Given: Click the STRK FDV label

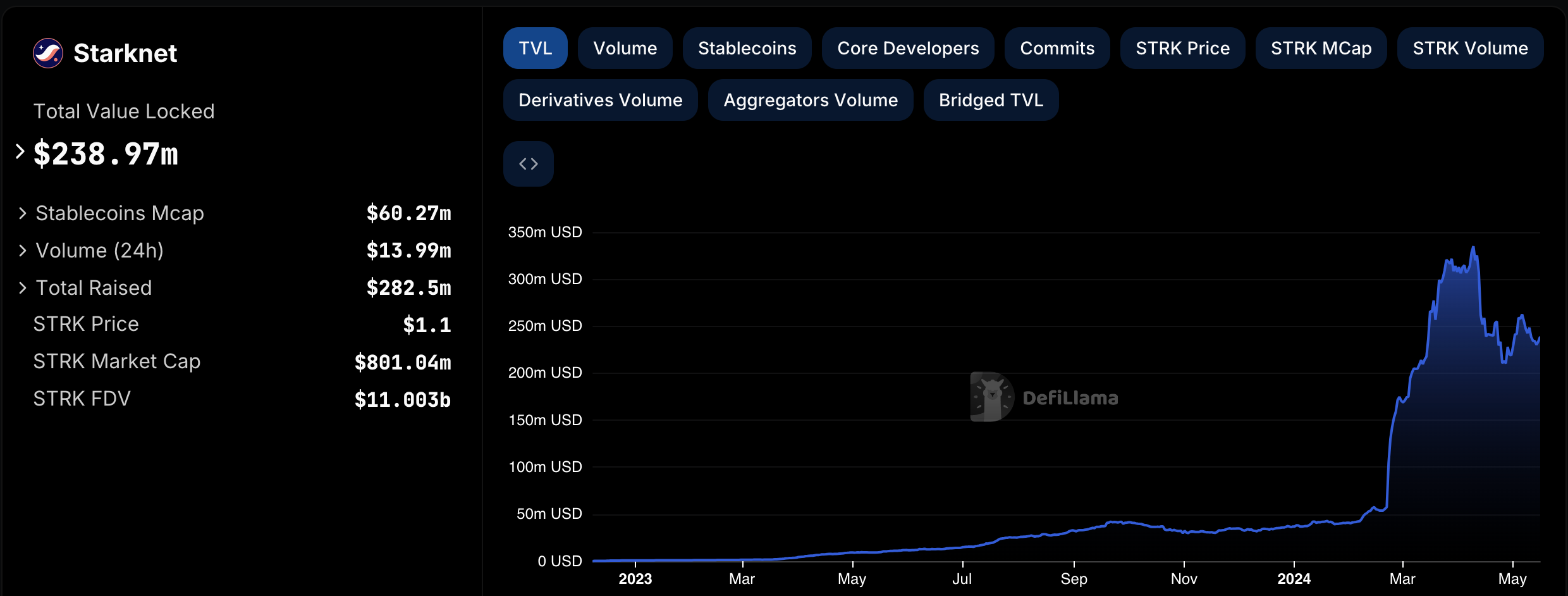Looking at the screenshot, I should pyautogui.click(x=82, y=399).
